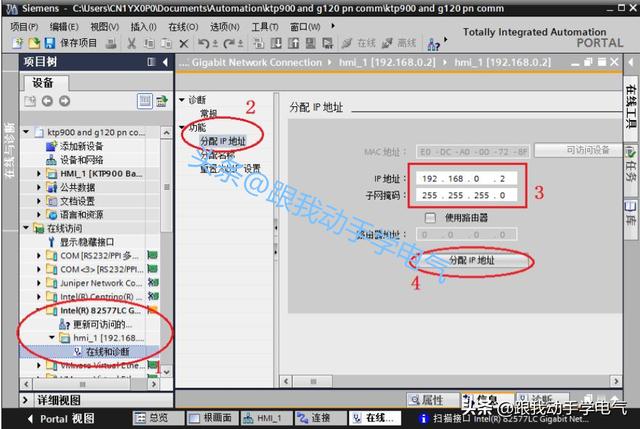This screenshot has height=429, width=640.
Task: Click the blue Save disk icon
Action: pos(50,43)
